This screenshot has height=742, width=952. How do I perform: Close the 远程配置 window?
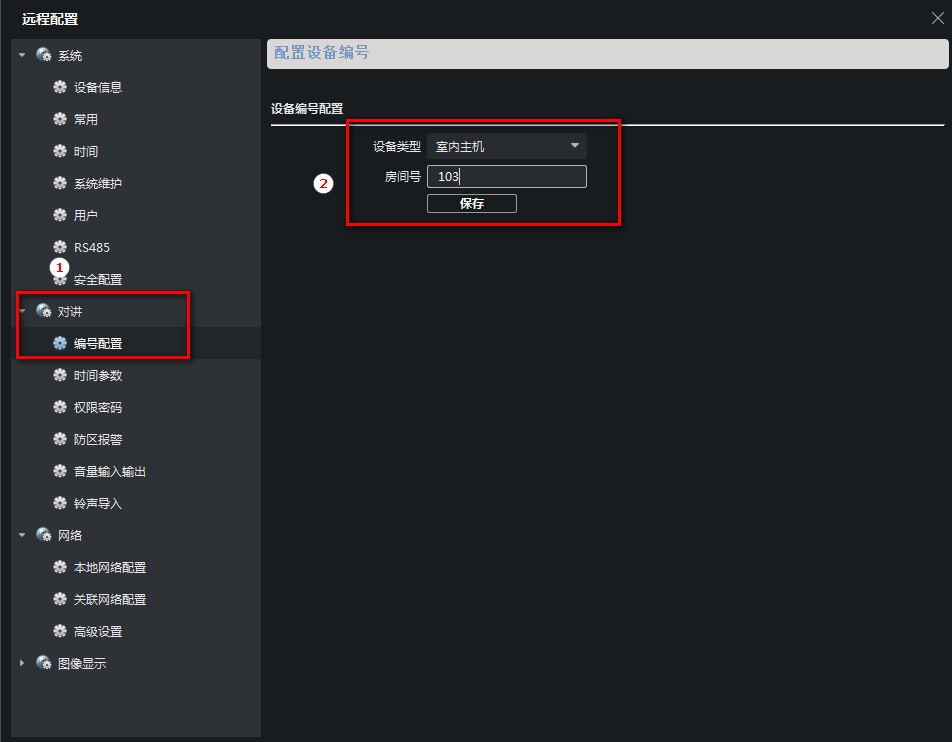937,18
